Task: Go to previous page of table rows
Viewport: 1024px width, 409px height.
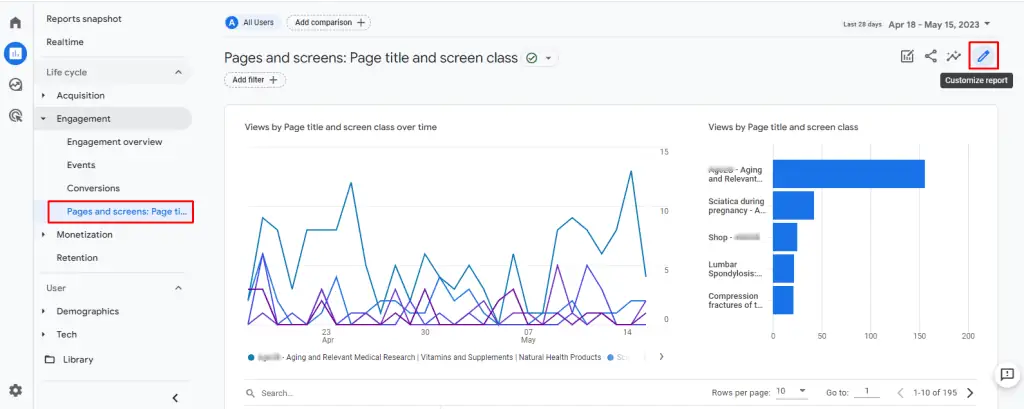Action: pyautogui.click(x=900, y=393)
